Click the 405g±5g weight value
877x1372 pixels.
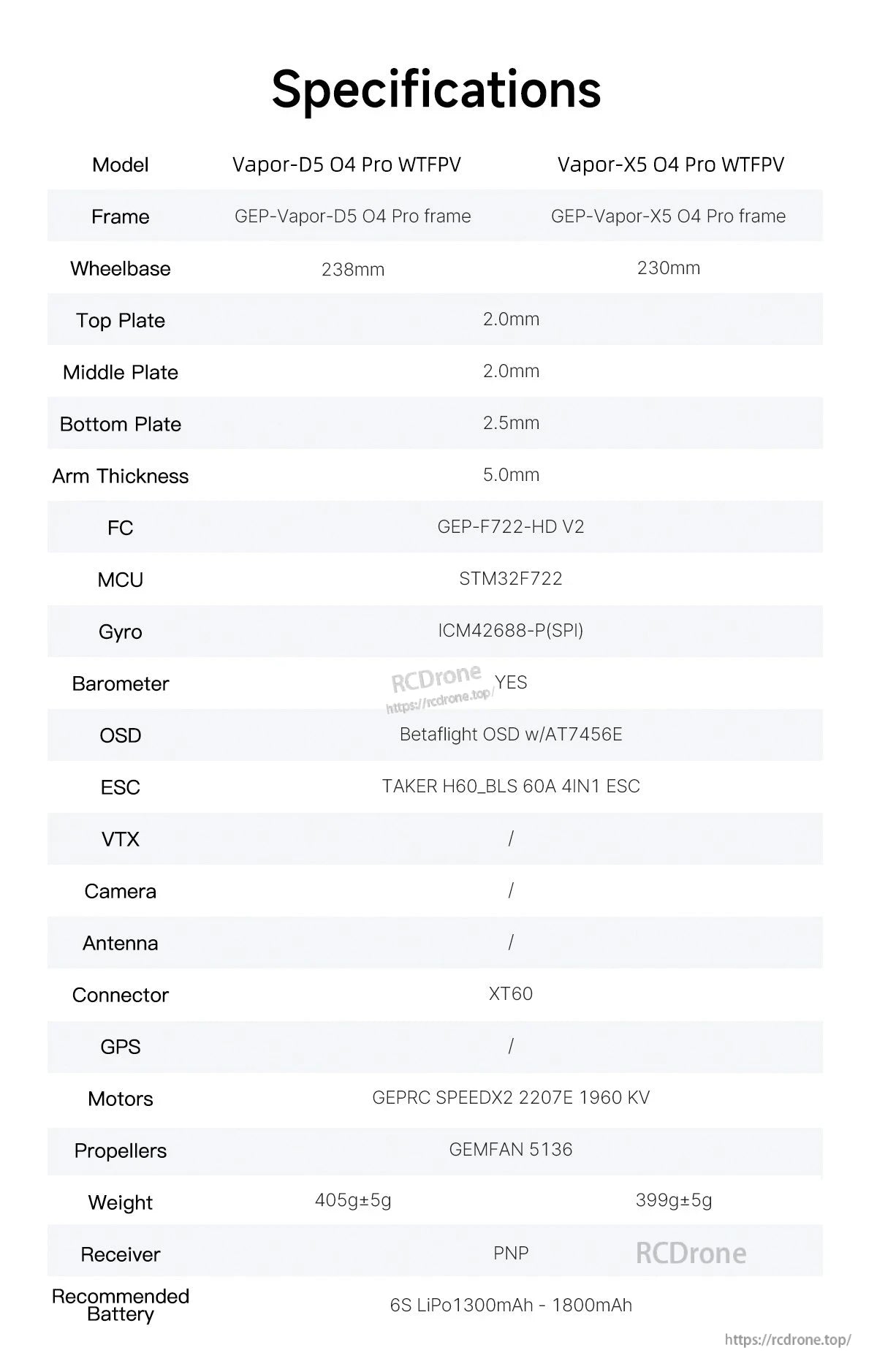click(x=353, y=1200)
